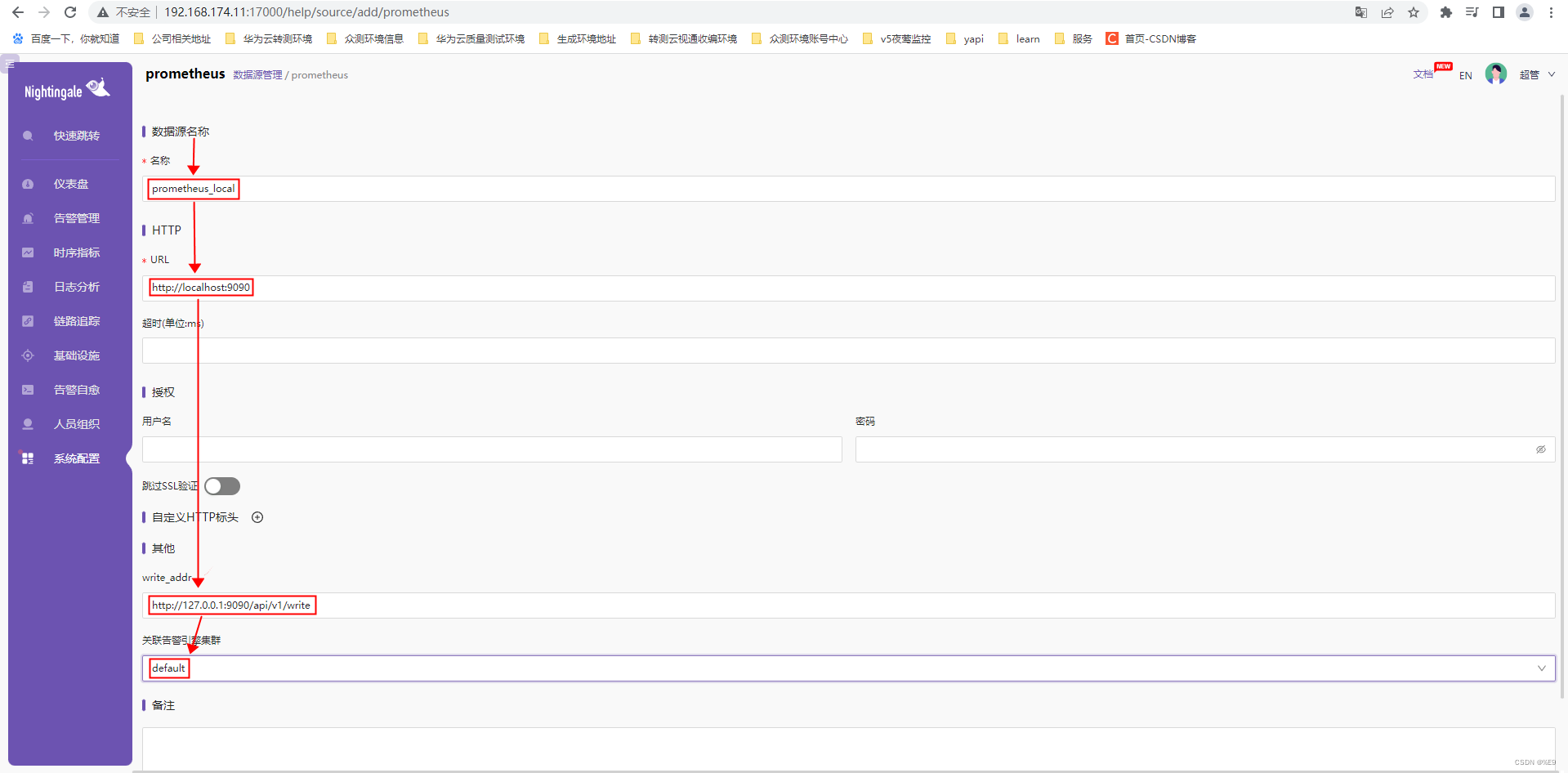Click the 名称 name input field
This screenshot has height=773, width=1568.
(x=848, y=189)
